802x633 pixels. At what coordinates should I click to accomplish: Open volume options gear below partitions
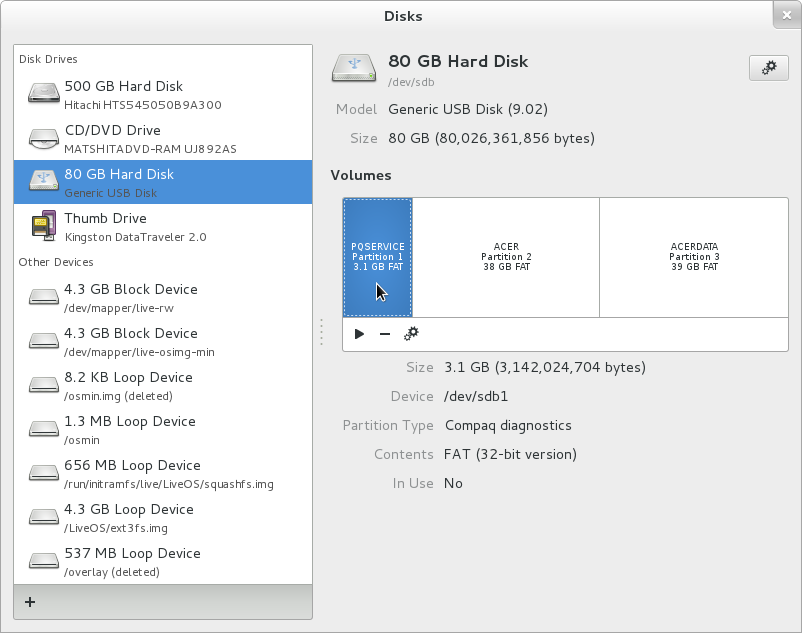point(411,334)
